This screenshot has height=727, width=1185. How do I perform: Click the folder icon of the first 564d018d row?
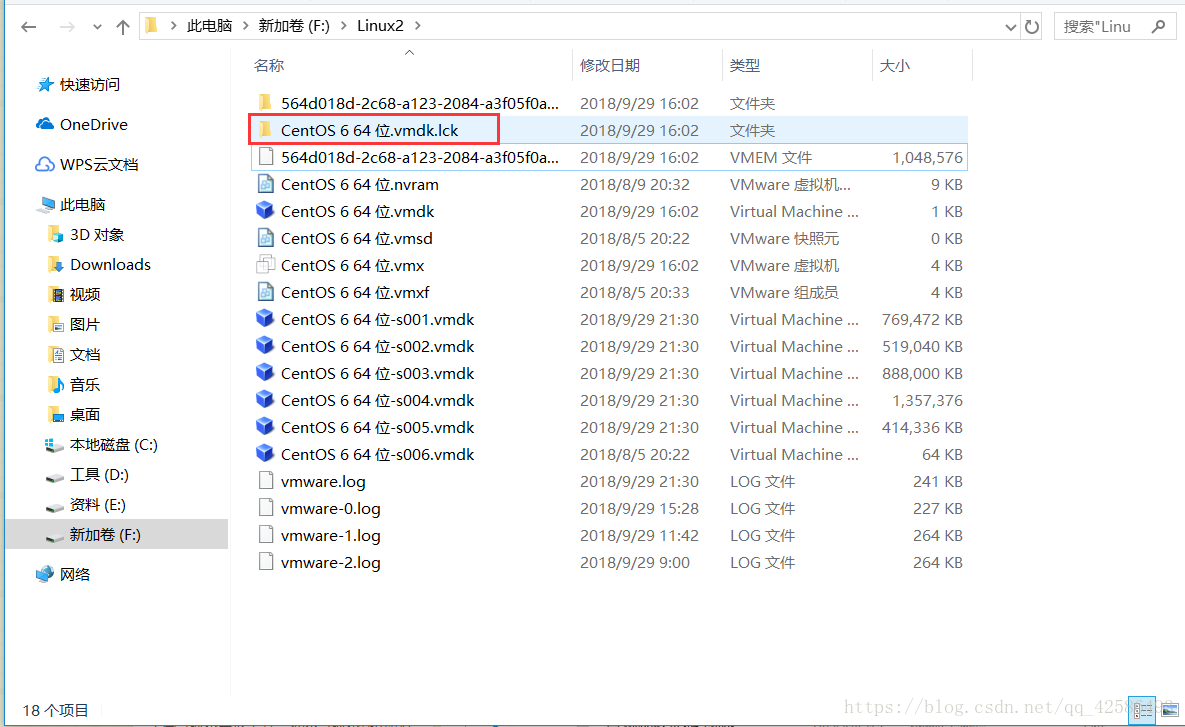pos(265,102)
